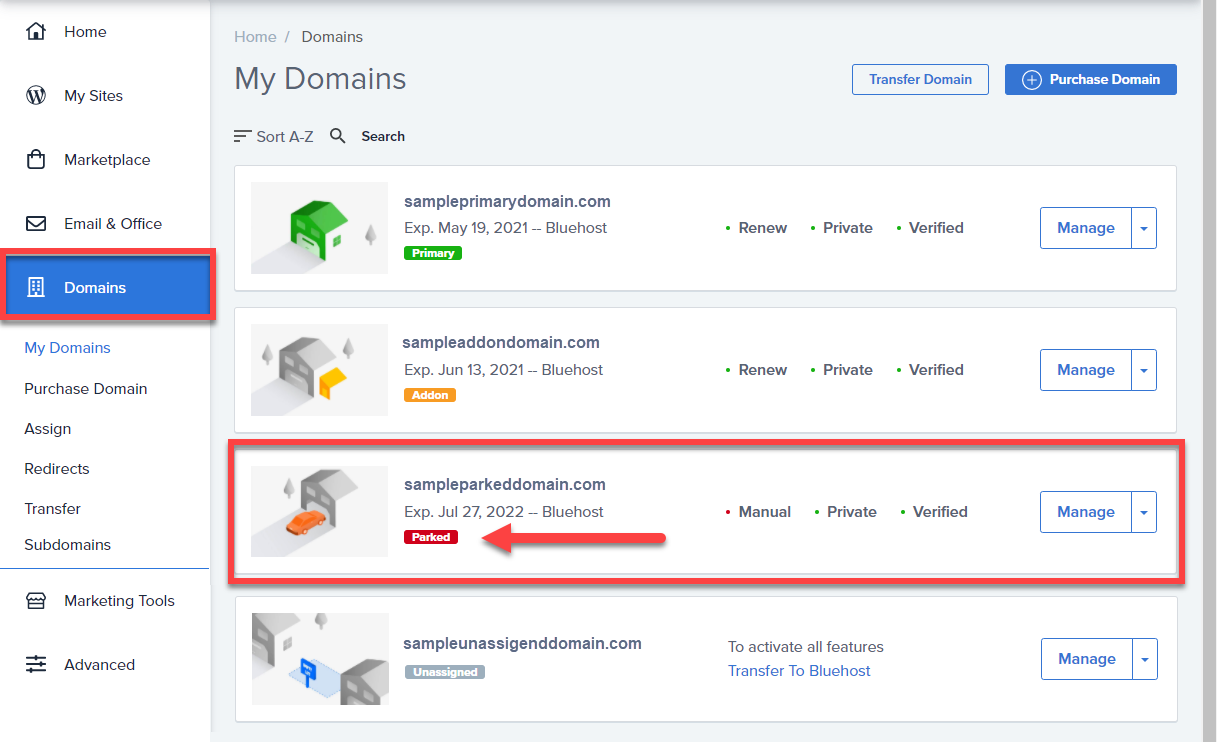Click the green Primary badge
This screenshot has height=742, width=1217.
coord(433,253)
